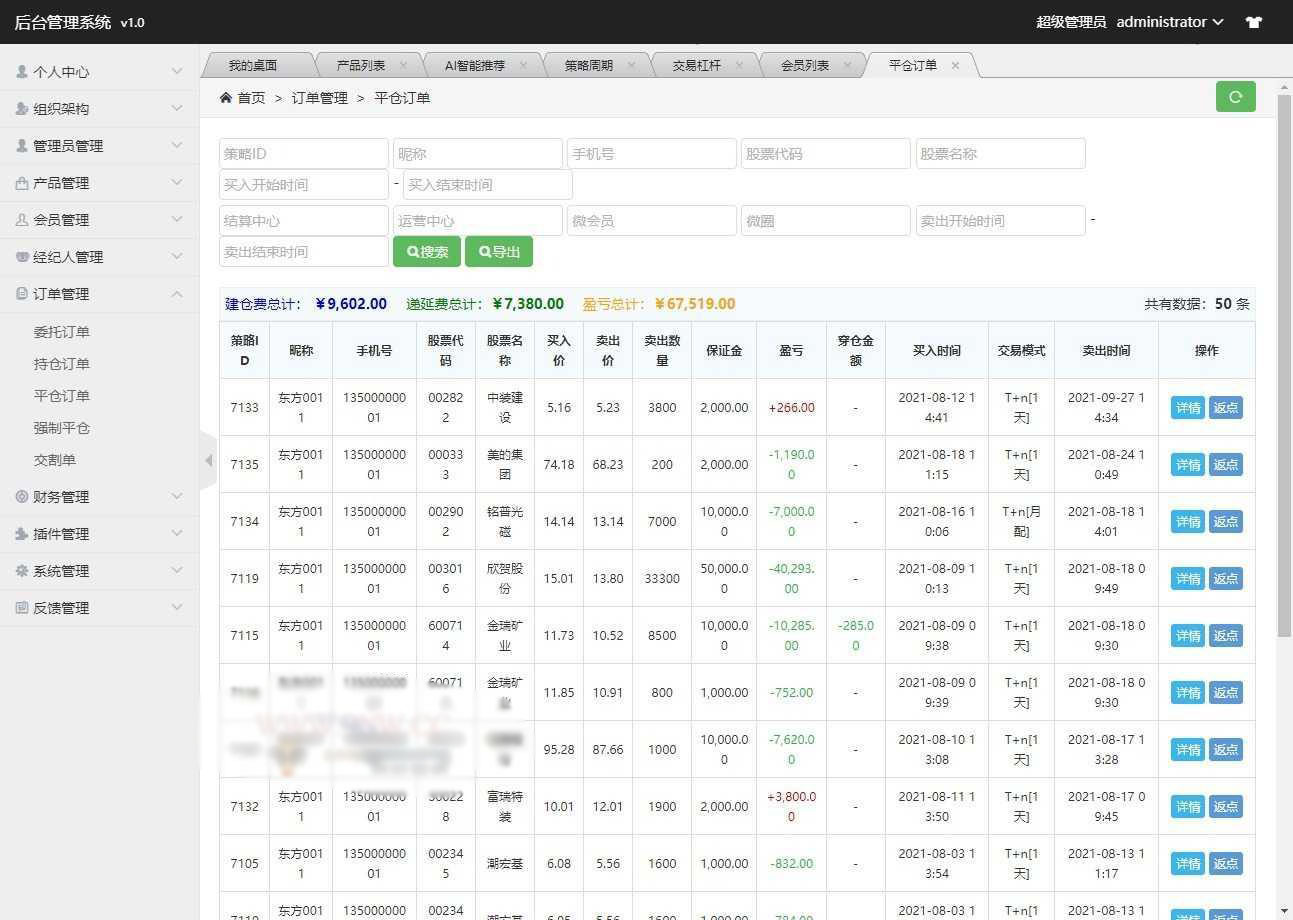Click 详情 for order 7133
The height and width of the screenshot is (920, 1293).
click(x=1187, y=408)
